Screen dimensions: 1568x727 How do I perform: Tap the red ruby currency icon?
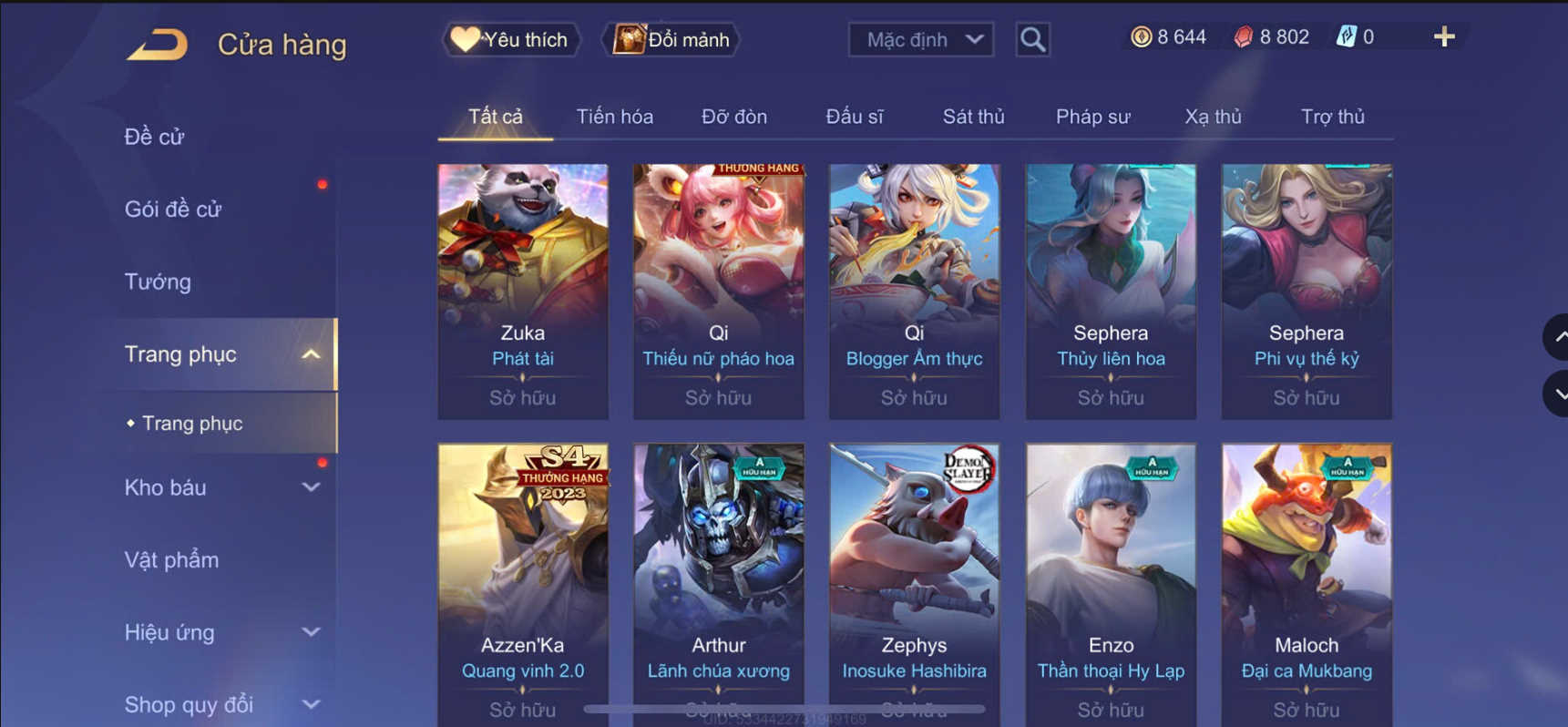(x=1243, y=36)
